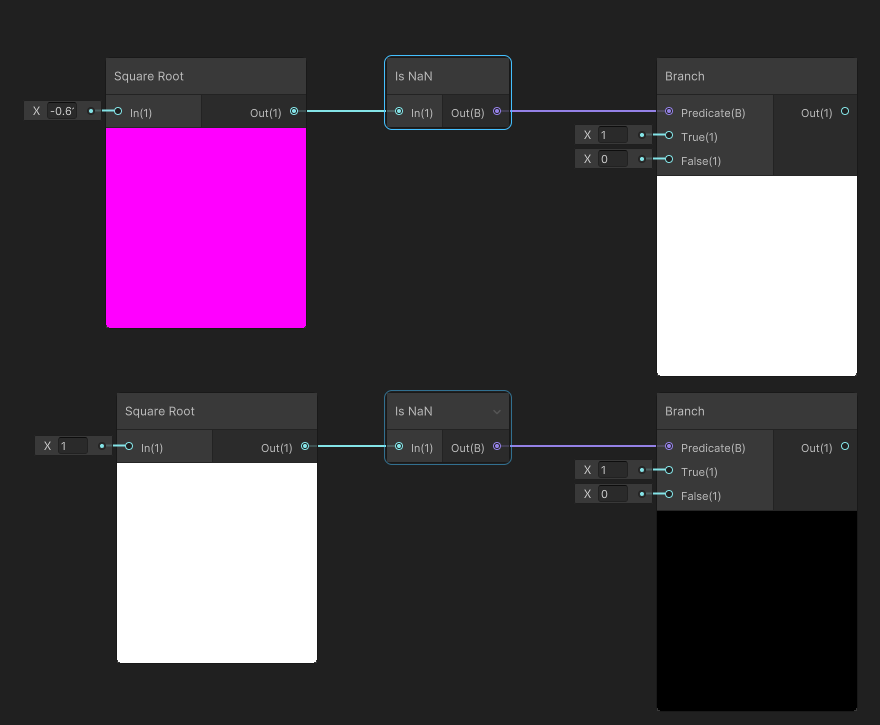Click the lower Is NaN node title
Image resolution: width=880 pixels, height=725 pixels.
tap(414, 411)
